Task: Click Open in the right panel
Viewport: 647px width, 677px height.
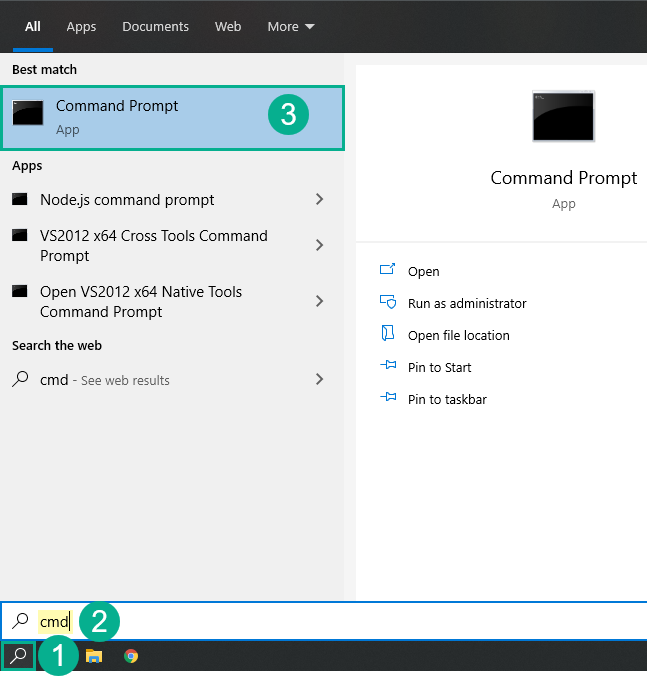Action: (x=423, y=271)
